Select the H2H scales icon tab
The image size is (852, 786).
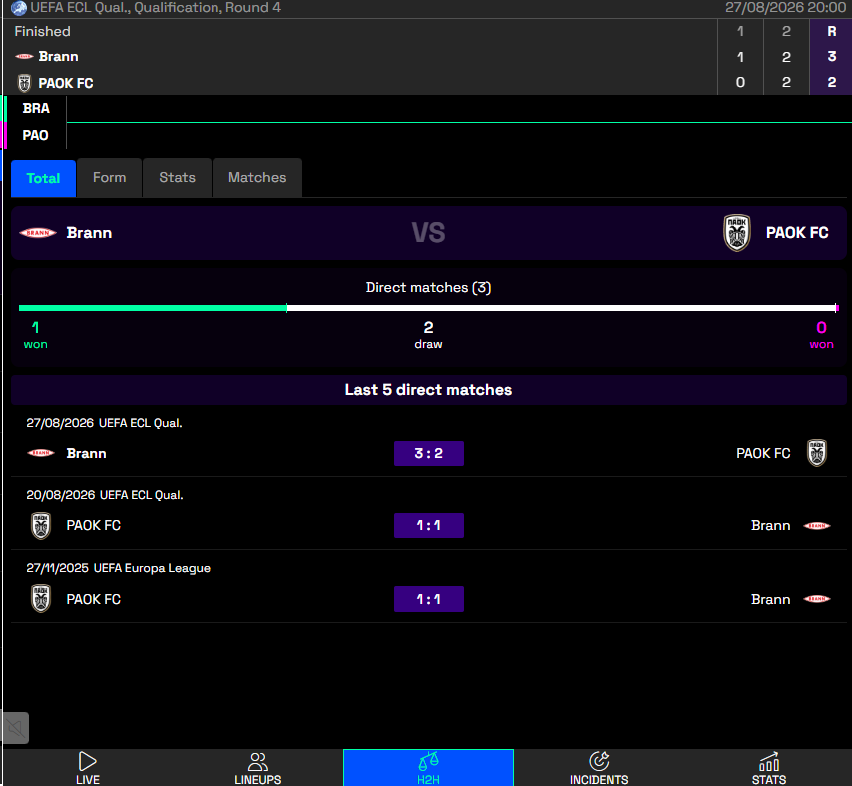click(x=428, y=768)
